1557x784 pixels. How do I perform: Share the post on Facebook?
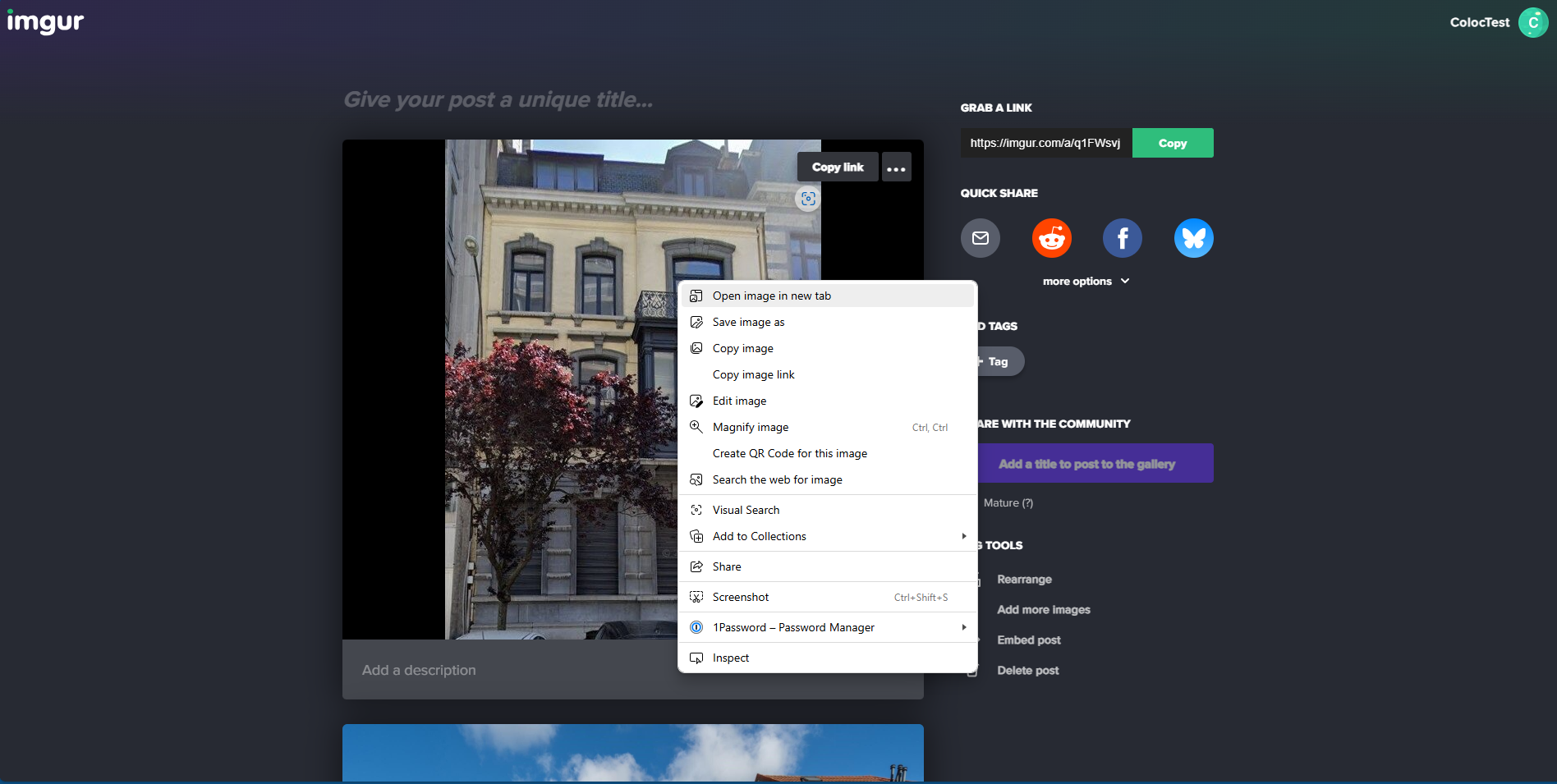[x=1122, y=238]
